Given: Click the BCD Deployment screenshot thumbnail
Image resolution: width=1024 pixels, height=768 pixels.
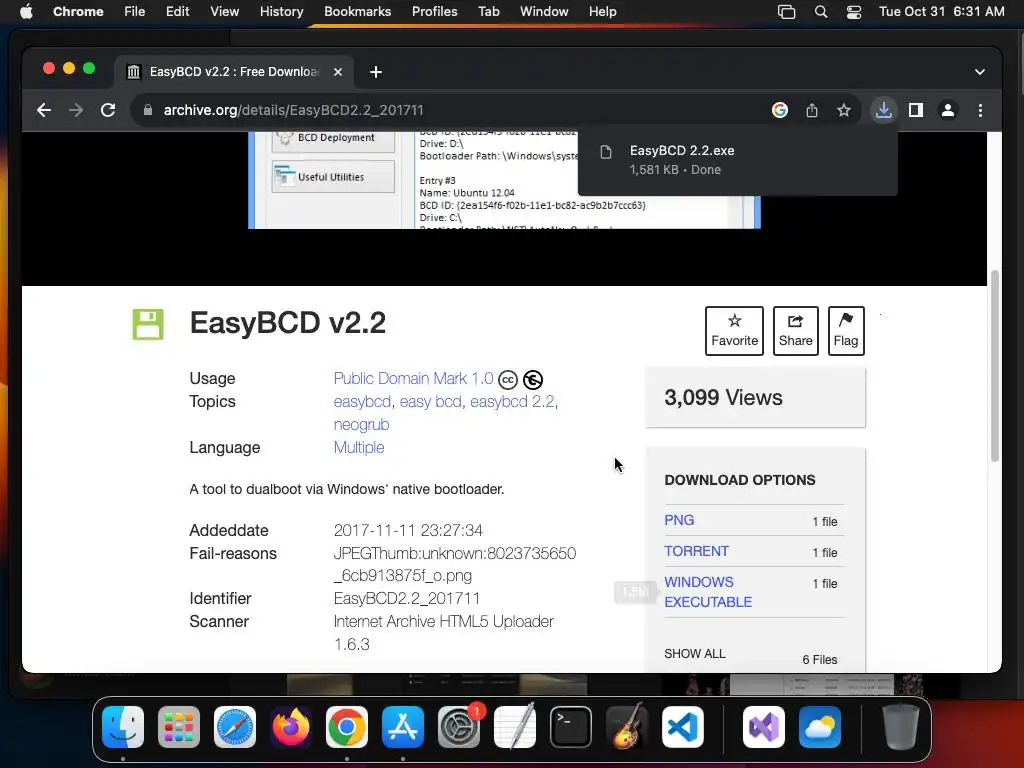Looking at the screenshot, I should (333, 138).
